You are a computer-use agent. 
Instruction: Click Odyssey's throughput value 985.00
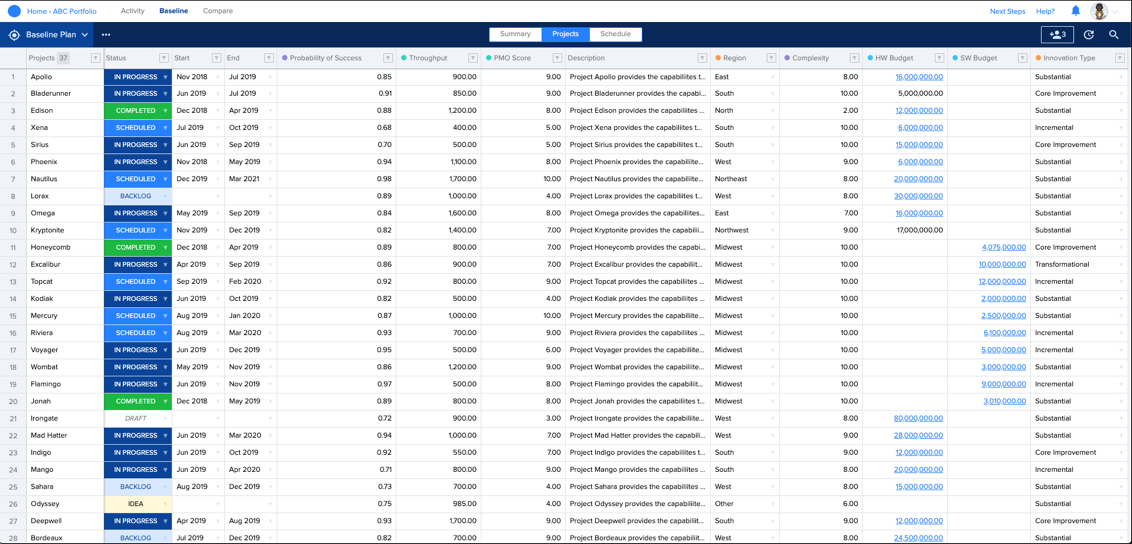pyautogui.click(x=465, y=504)
